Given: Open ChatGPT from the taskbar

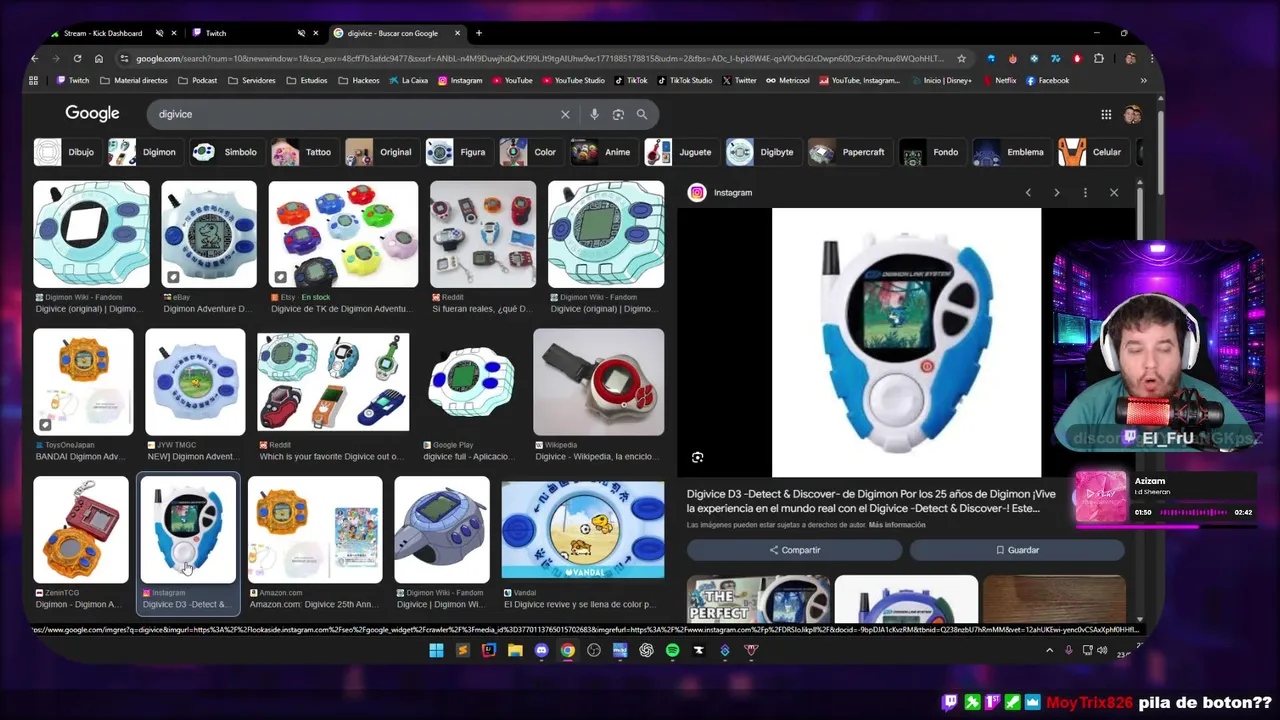Looking at the screenshot, I should 646,650.
